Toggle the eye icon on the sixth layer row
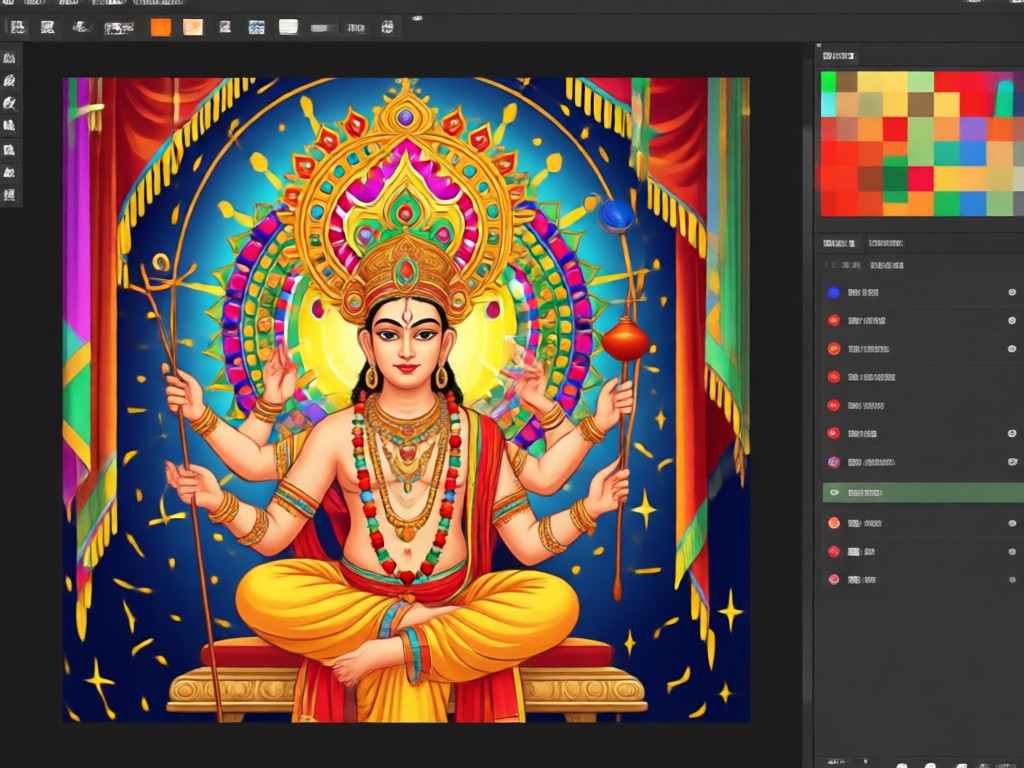Screen dimensions: 1024x768 pos(1012,434)
